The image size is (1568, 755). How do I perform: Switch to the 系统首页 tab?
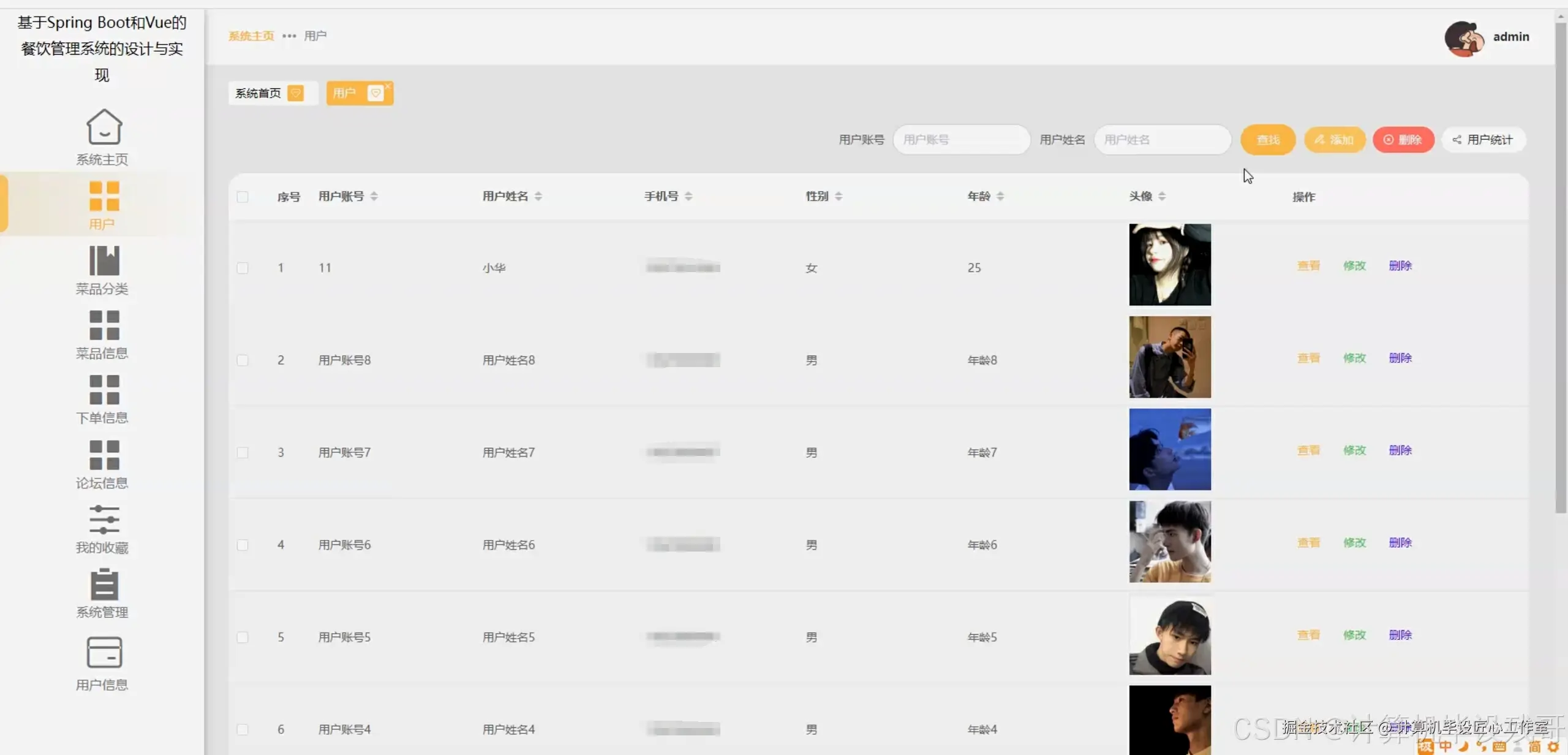pos(258,93)
